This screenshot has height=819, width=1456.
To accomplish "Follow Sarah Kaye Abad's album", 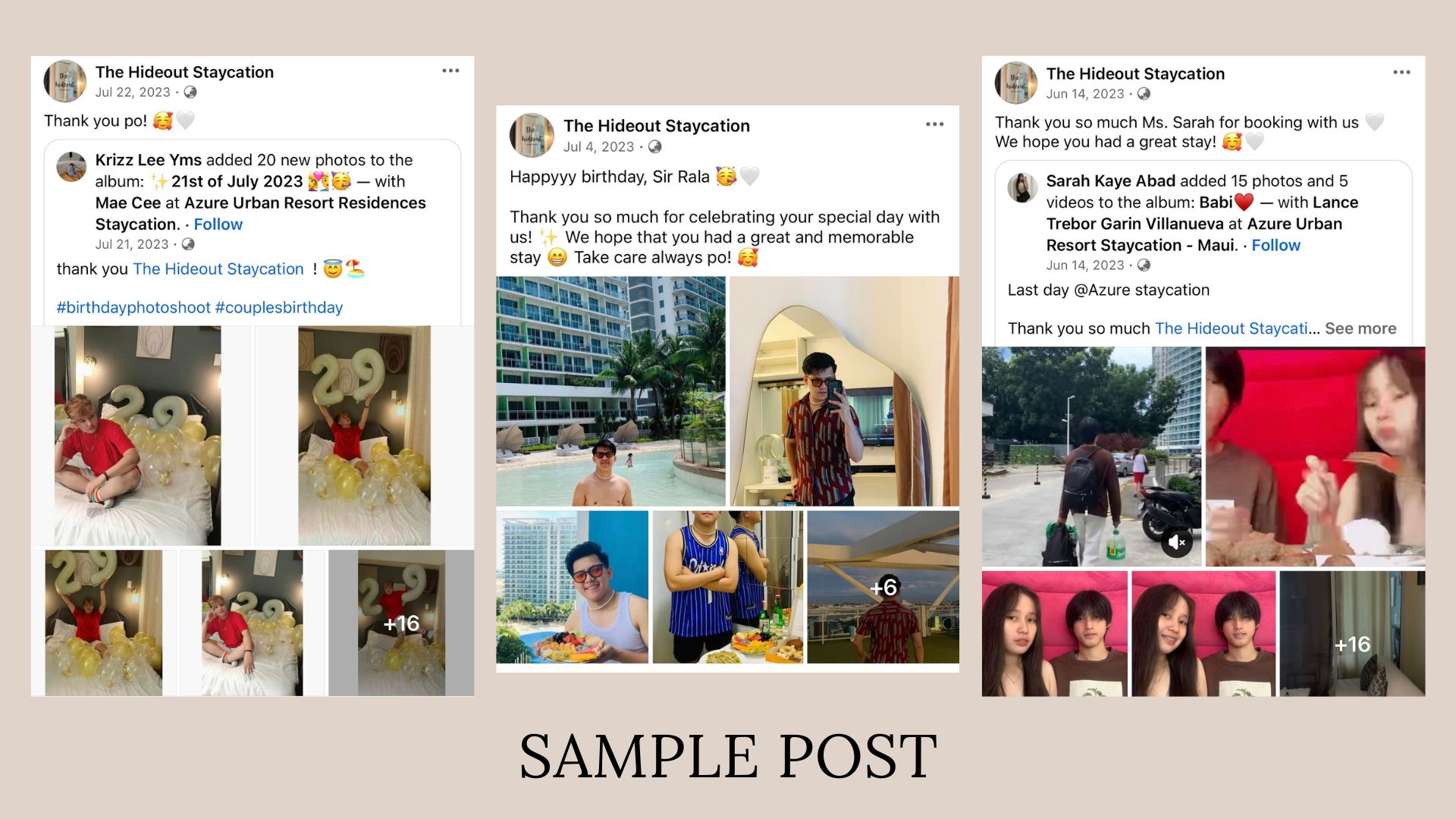I will coord(1276,245).
